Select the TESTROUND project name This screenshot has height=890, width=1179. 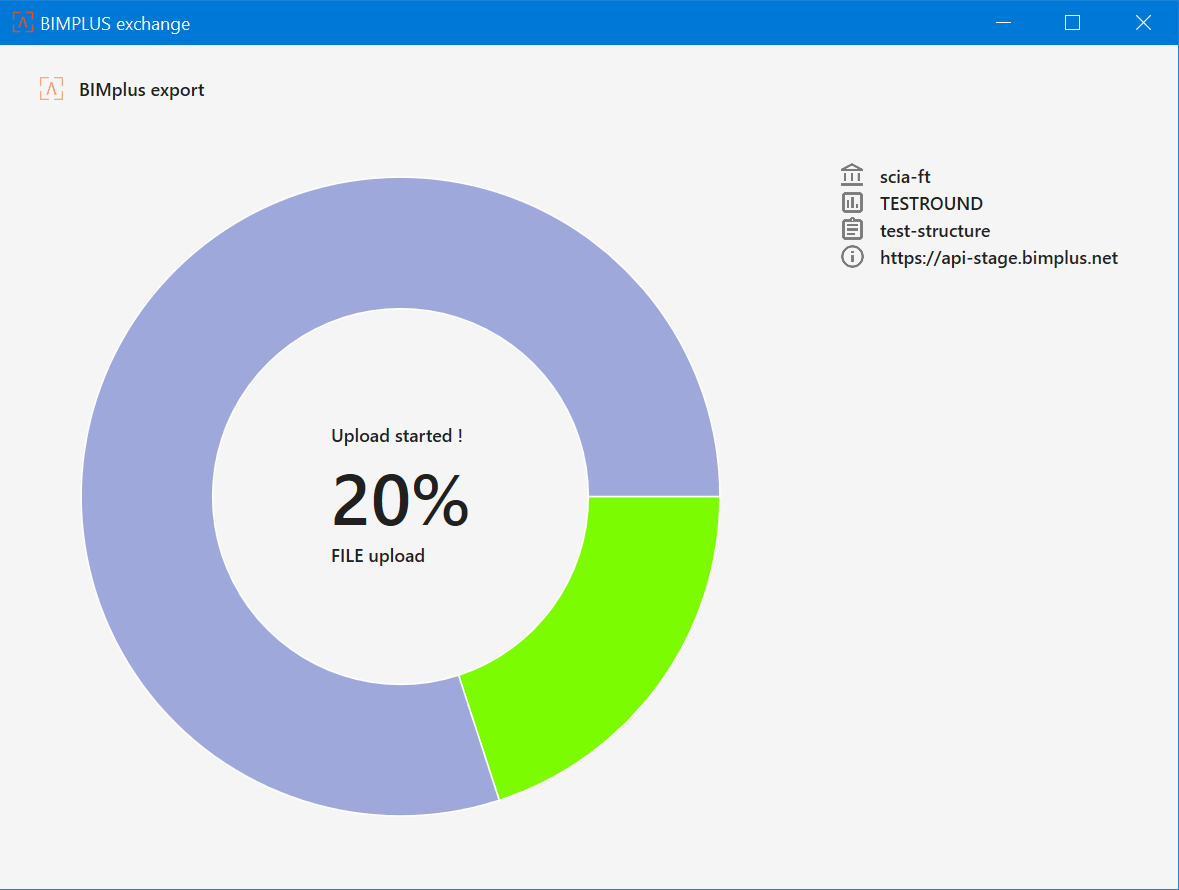point(931,204)
